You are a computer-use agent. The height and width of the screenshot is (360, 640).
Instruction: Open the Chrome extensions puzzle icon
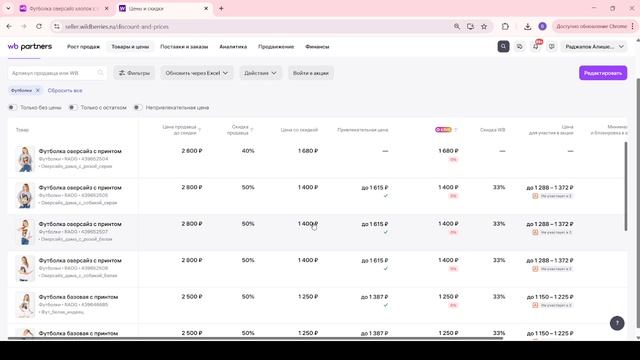(x=505, y=27)
